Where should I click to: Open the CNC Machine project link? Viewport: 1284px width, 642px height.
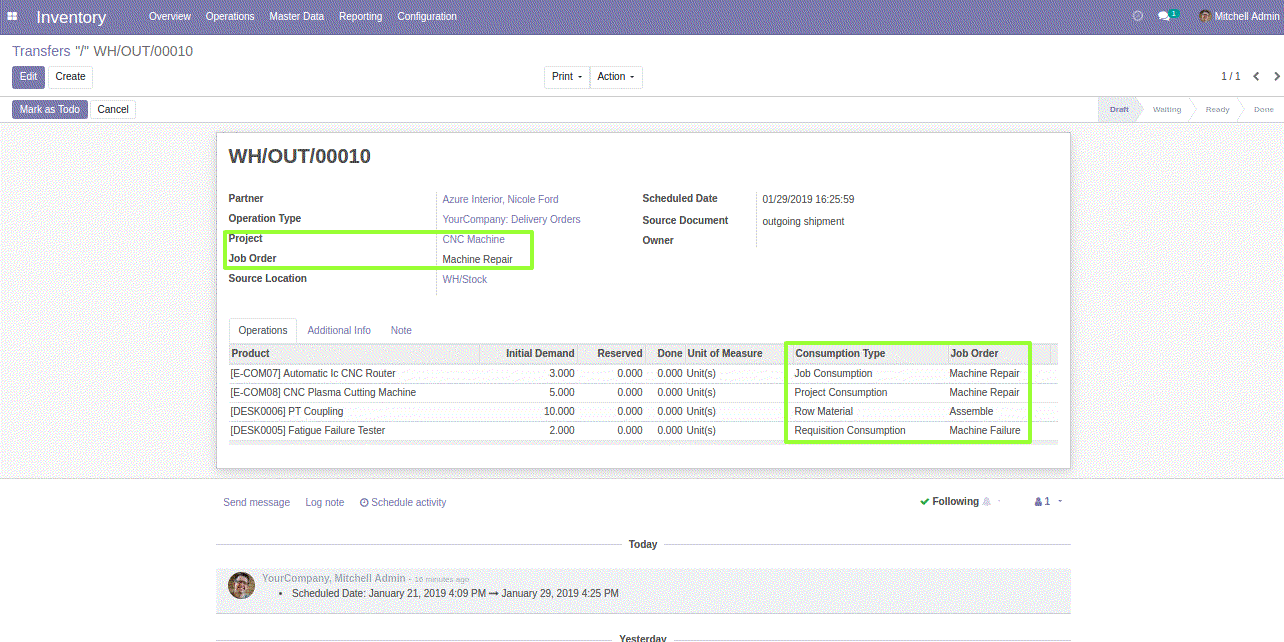pos(474,239)
